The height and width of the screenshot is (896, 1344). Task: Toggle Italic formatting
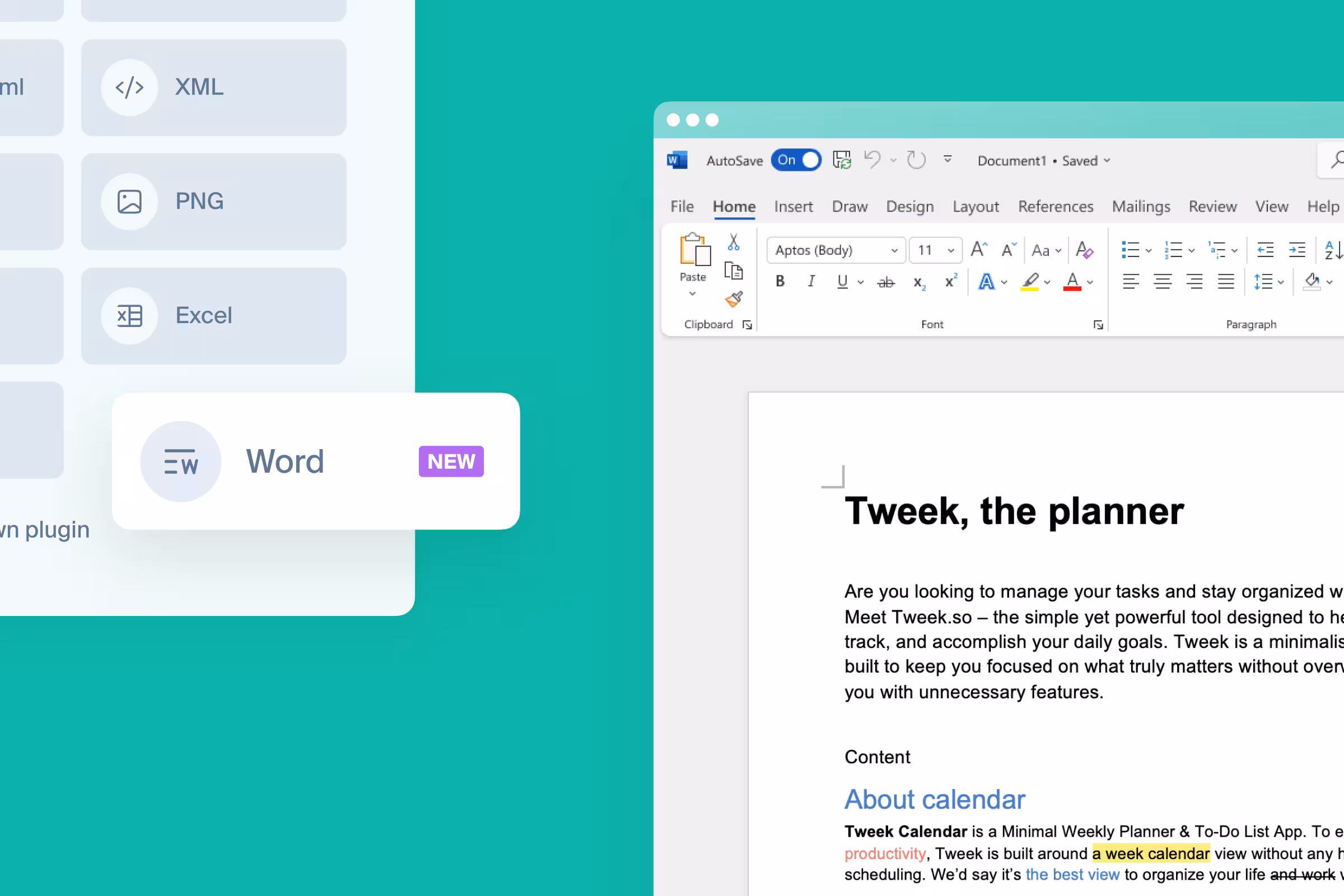[811, 281]
